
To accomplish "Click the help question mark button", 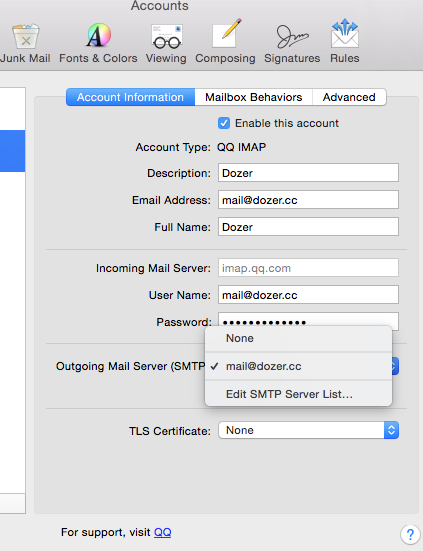I will 410,534.
